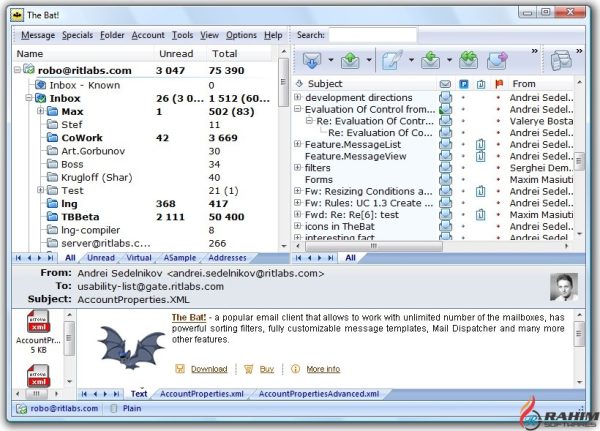Screen dimensions: 600x431
Task: Select the CoWork folder
Action: pyautogui.click(x=82, y=138)
